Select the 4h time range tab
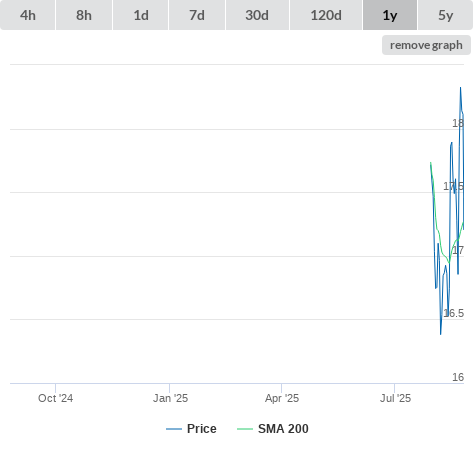474x455 pixels. [x=27, y=15]
